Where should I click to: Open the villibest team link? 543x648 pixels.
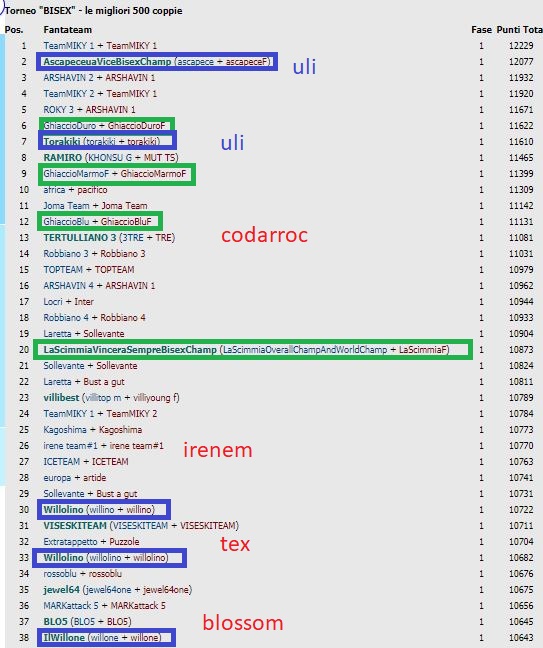[x=61, y=398]
